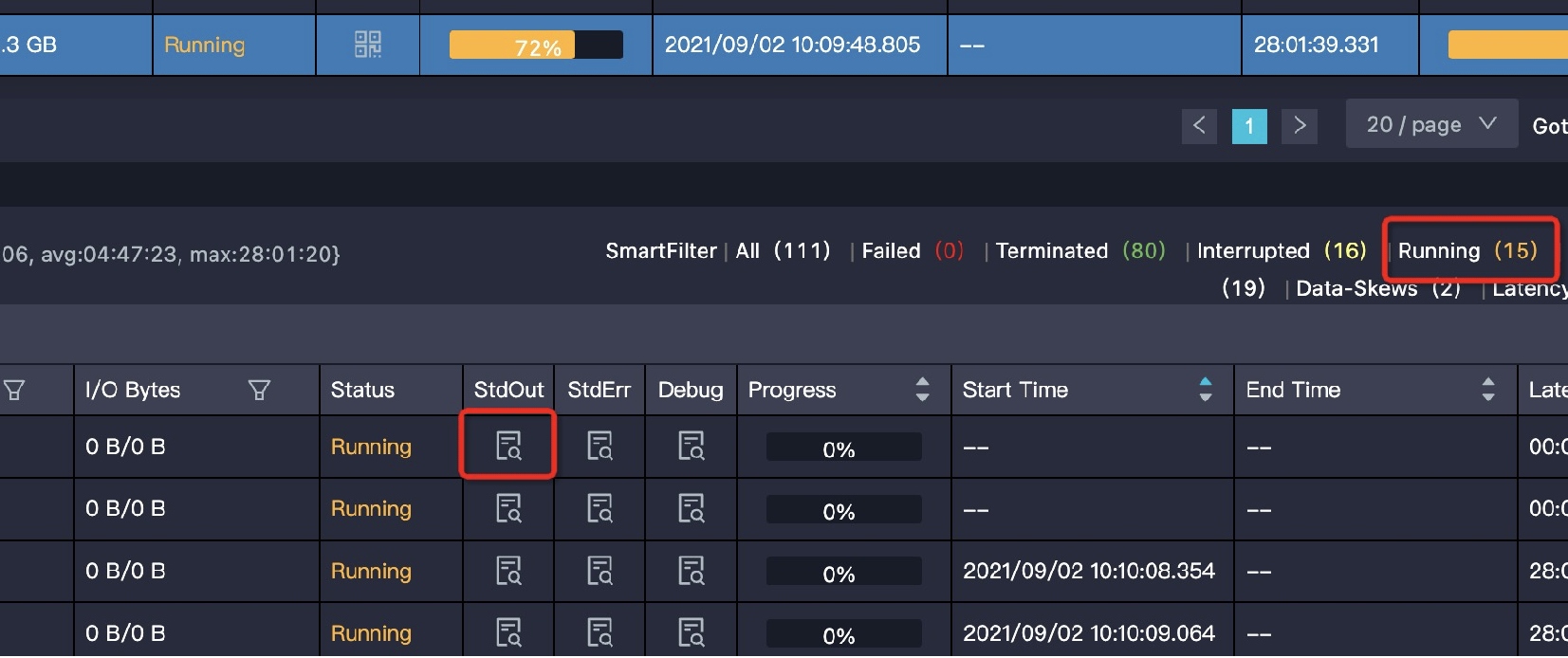Open StdOut for row started 10:10:08.354
The width and height of the screenshot is (1568, 658).
click(509, 571)
